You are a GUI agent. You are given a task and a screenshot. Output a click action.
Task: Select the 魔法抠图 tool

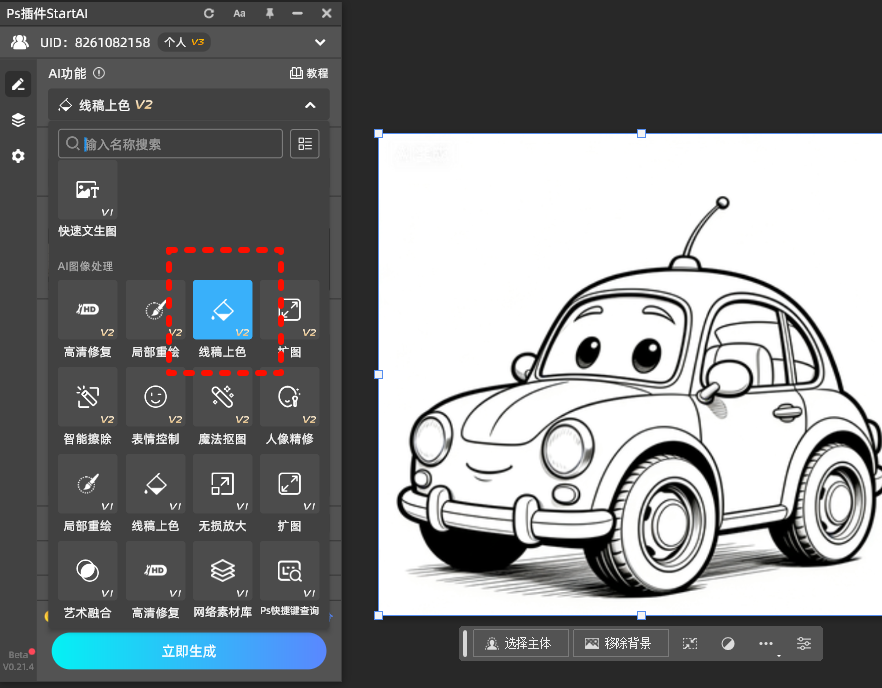(x=222, y=397)
